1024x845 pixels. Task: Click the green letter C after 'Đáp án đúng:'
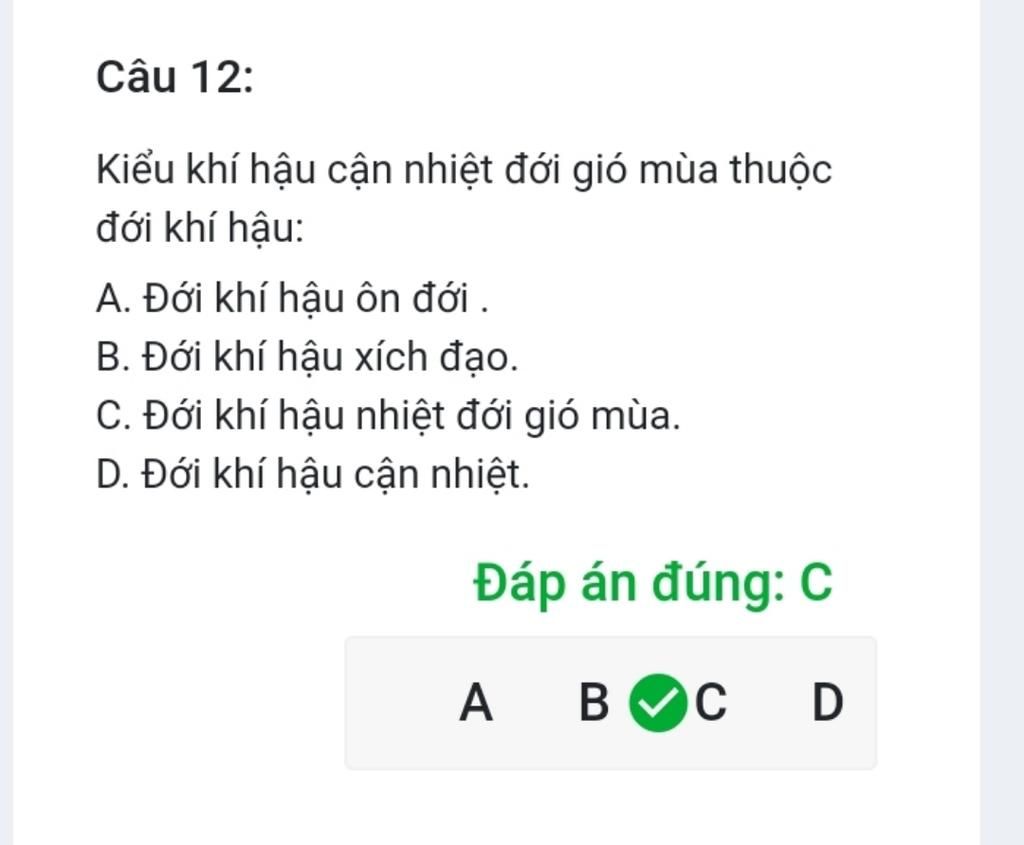point(816,584)
